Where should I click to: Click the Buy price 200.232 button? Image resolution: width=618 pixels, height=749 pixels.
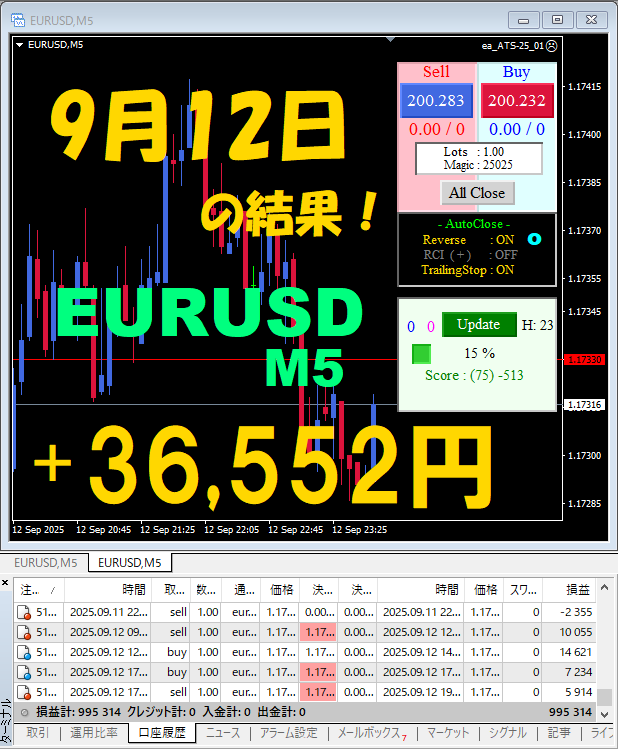click(x=517, y=100)
